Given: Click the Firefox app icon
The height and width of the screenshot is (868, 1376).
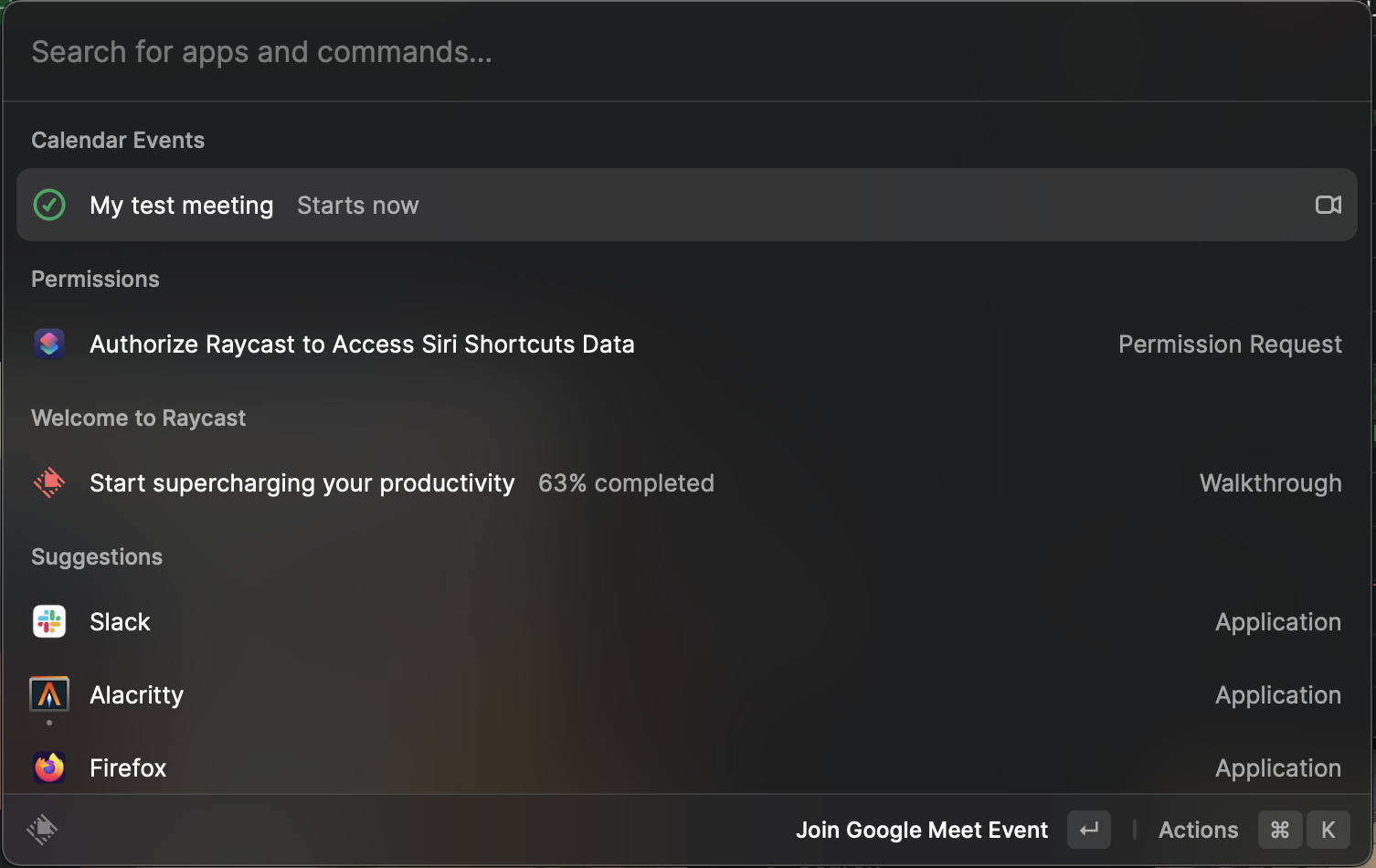Looking at the screenshot, I should tap(49, 767).
